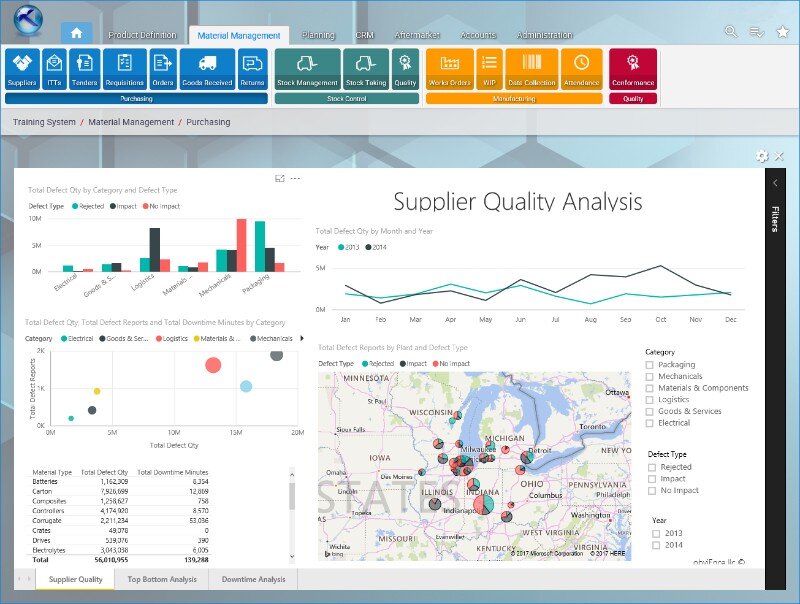Go to the Home icon tab
This screenshot has width=800, height=604.
coord(77,33)
